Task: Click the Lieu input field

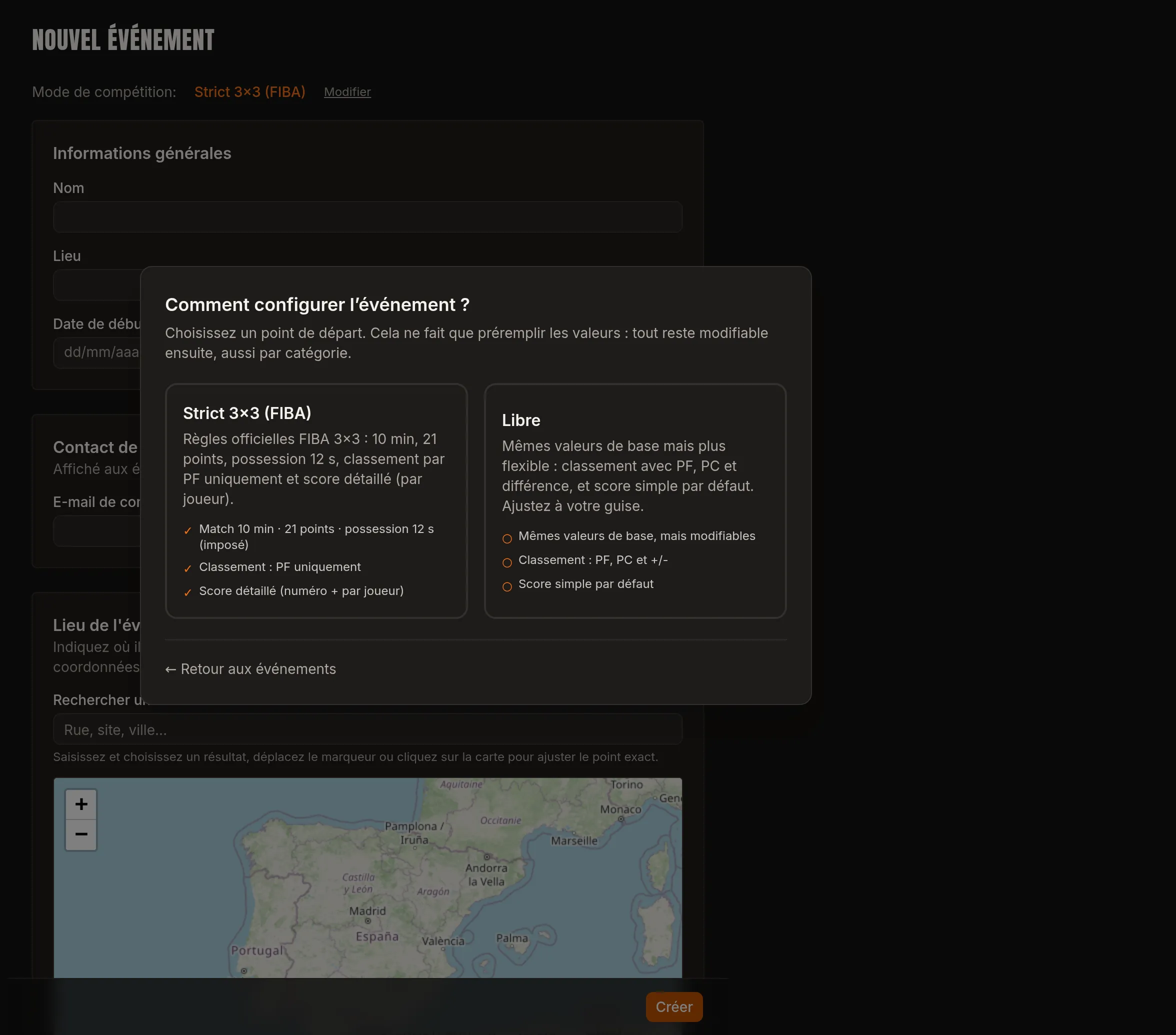Action: coord(96,285)
